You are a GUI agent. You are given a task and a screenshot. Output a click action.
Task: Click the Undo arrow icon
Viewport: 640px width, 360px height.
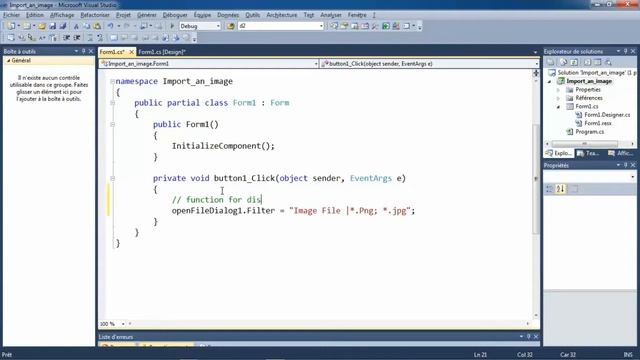click(x=110, y=26)
